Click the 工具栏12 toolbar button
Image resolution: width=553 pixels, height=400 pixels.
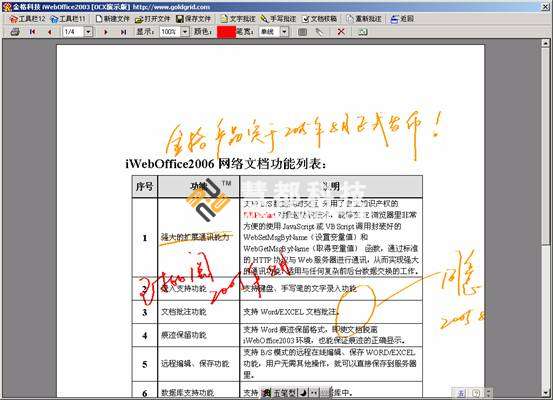click(27, 19)
